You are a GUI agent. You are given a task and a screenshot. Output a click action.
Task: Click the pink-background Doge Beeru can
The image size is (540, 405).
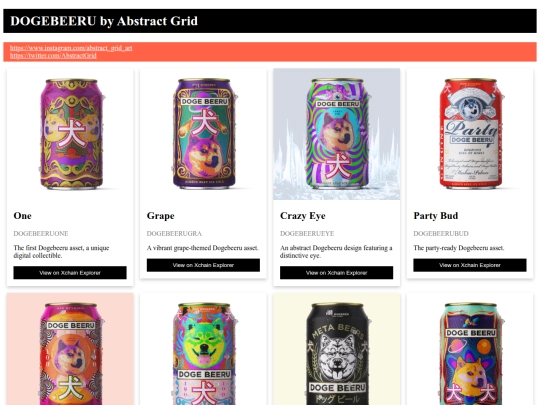[70, 349]
